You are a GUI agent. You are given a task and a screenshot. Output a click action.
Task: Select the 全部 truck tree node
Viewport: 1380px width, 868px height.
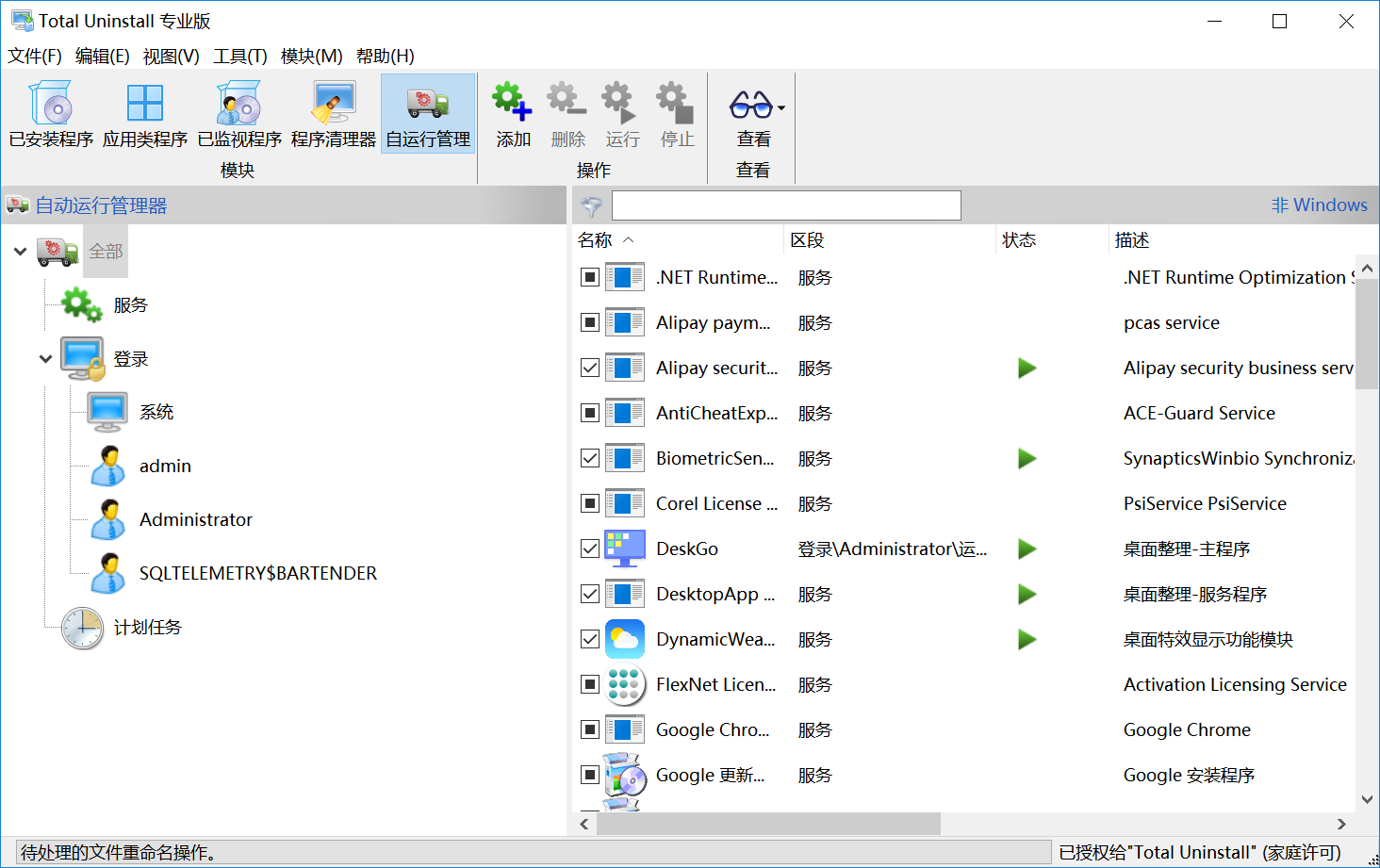point(58,251)
